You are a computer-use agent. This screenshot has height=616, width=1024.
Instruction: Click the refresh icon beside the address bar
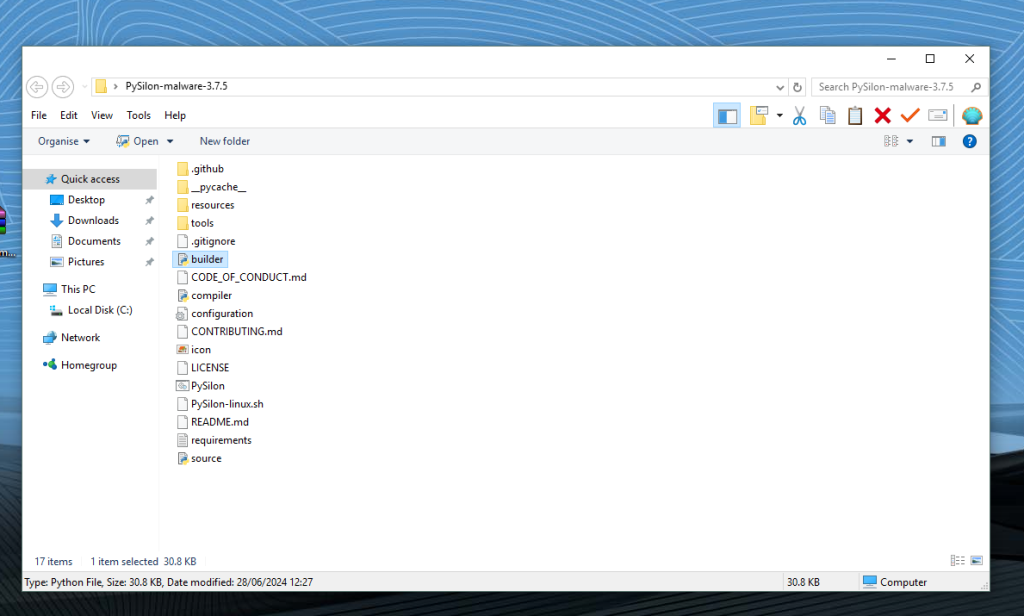(x=797, y=86)
